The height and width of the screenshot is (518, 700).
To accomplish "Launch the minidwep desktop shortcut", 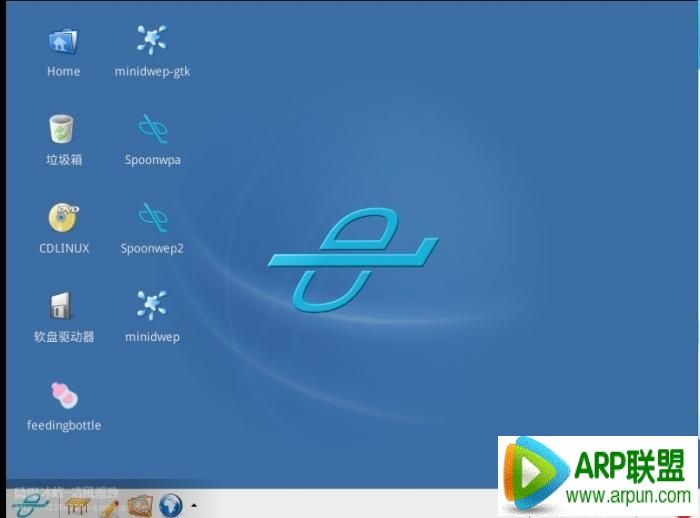I will point(152,305).
